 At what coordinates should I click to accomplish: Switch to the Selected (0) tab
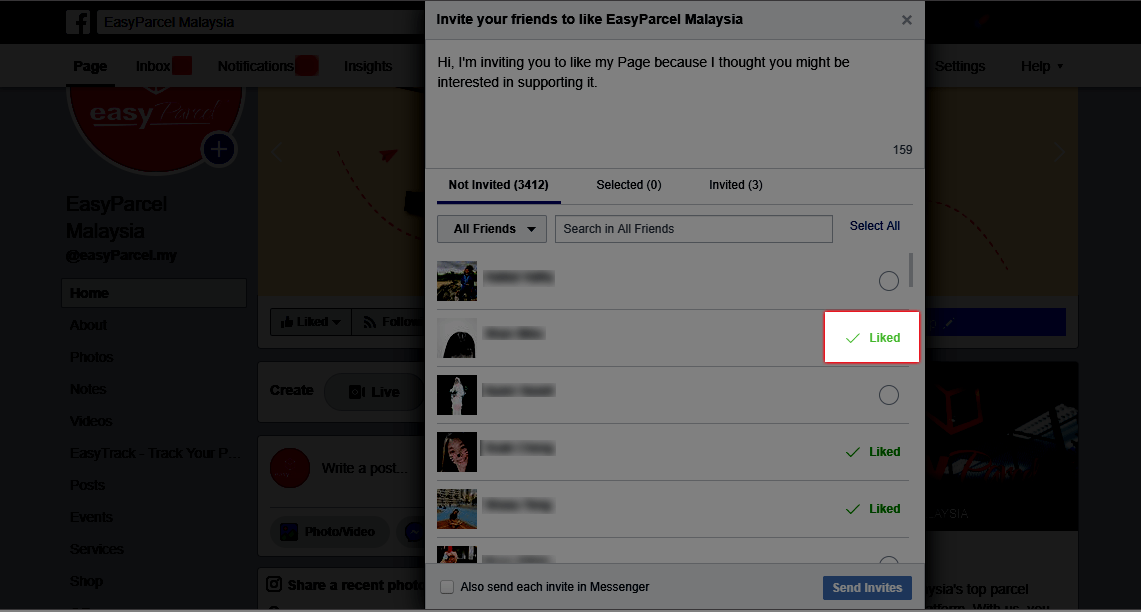(628, 185)
